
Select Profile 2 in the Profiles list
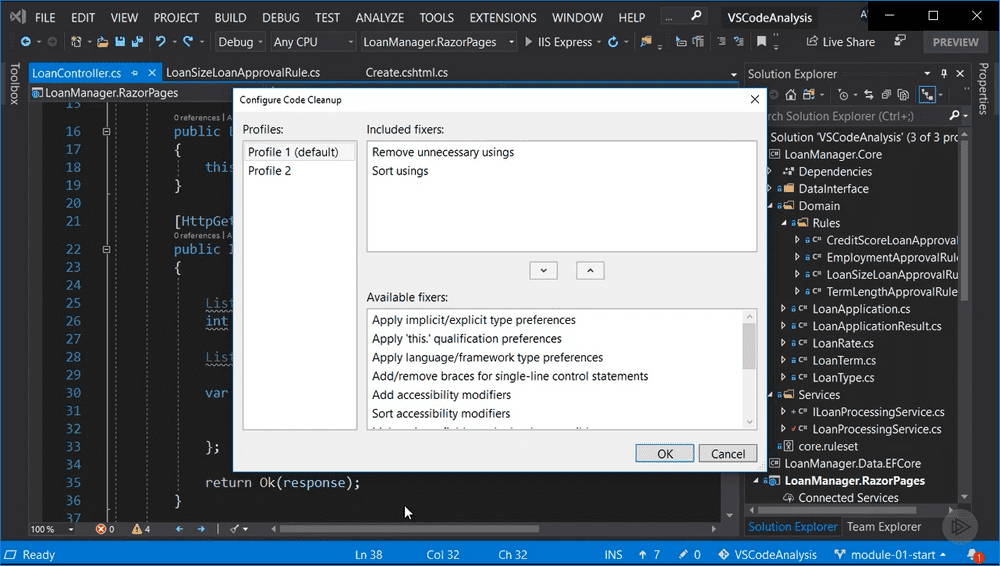click(299, 171)
